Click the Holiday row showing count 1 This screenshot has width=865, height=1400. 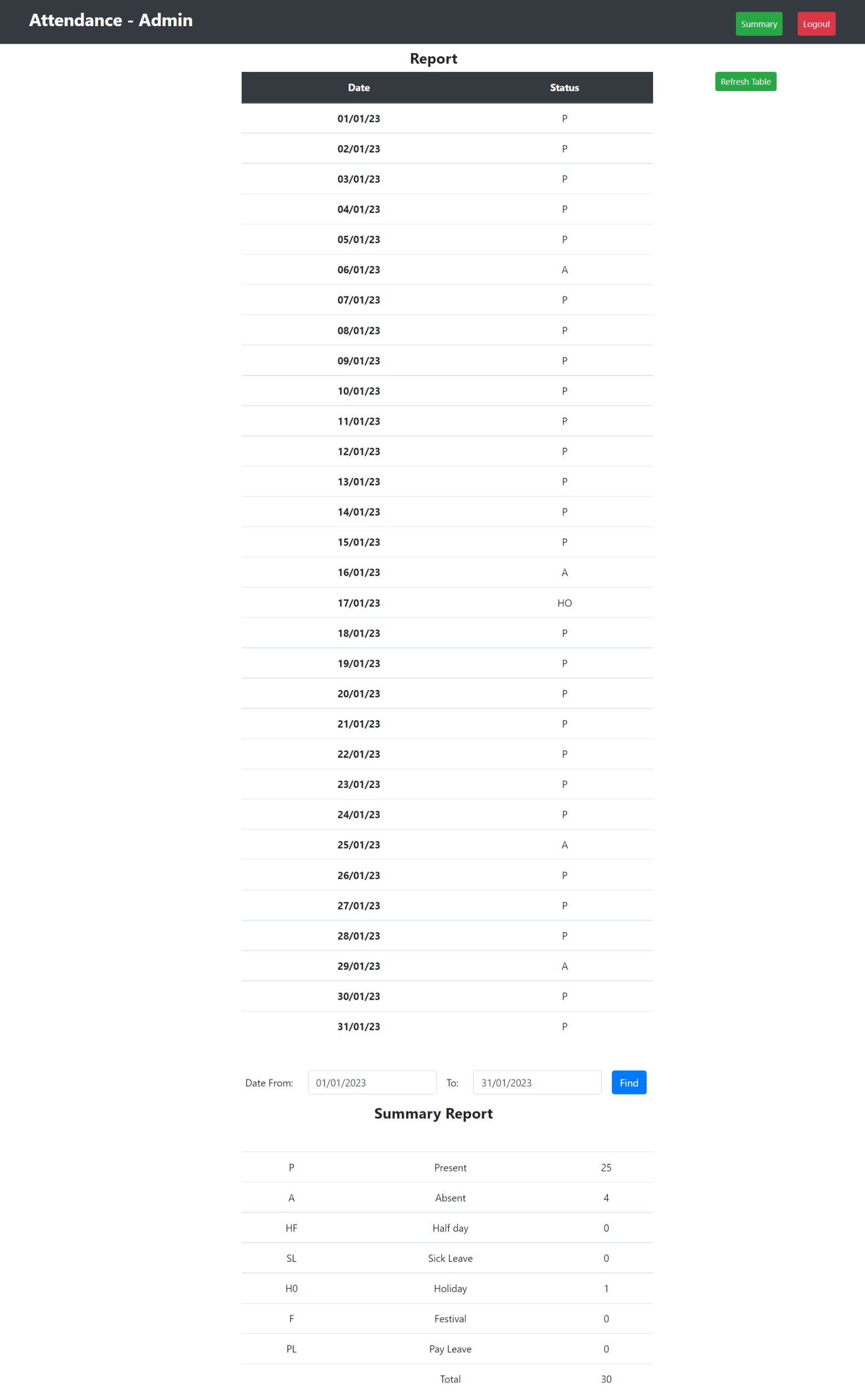tap(450, 1288)
